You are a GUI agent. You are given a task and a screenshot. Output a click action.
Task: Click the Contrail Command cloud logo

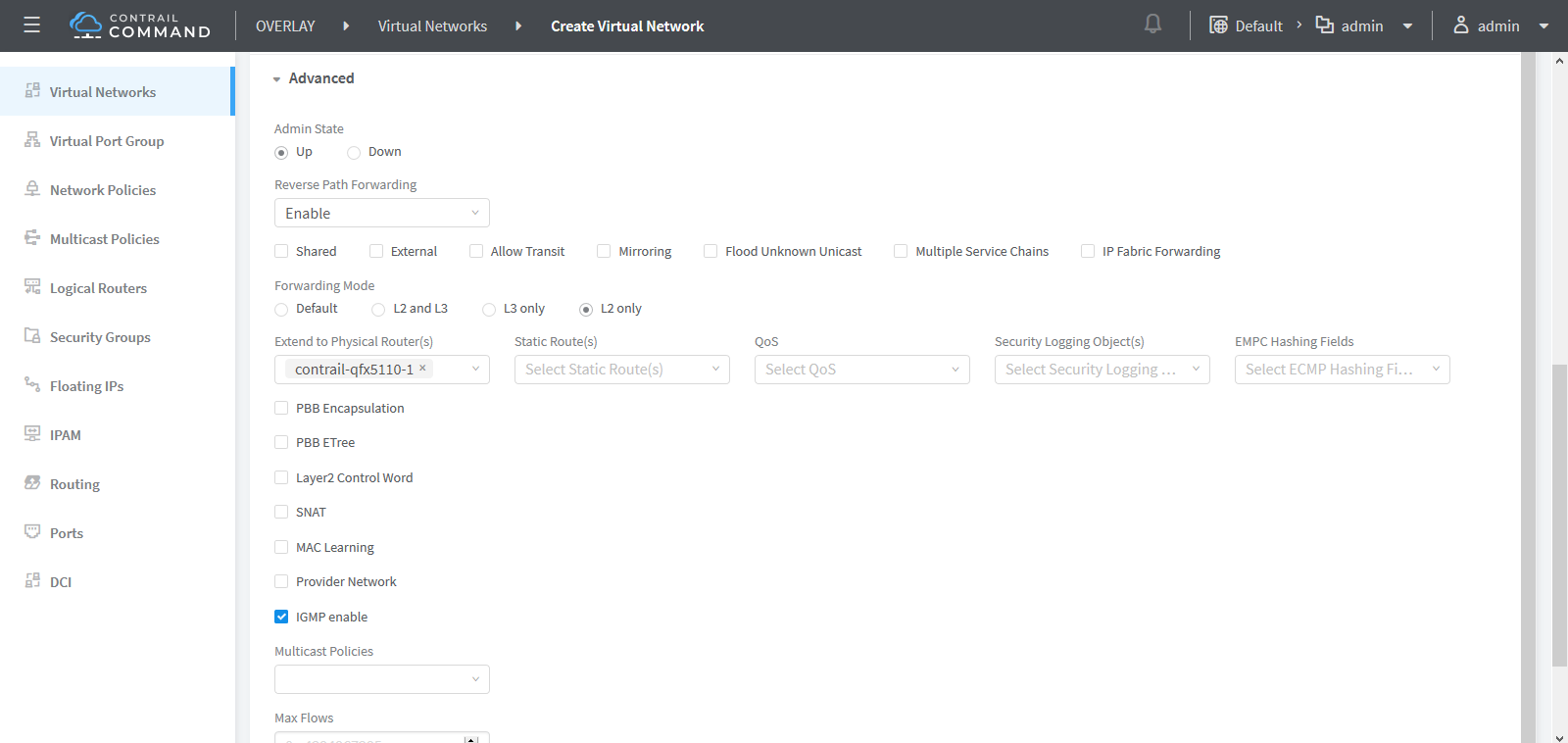click(x=86, y=25)
